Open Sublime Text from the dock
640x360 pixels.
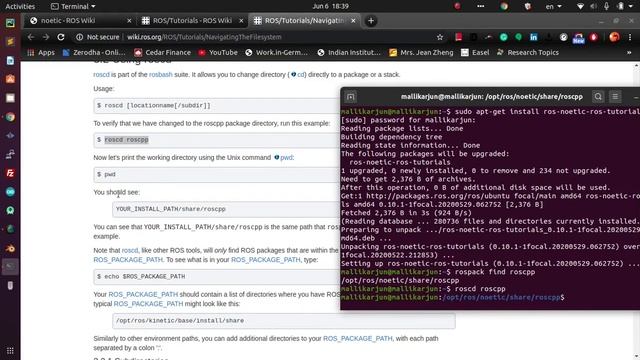tap(10, 42)
